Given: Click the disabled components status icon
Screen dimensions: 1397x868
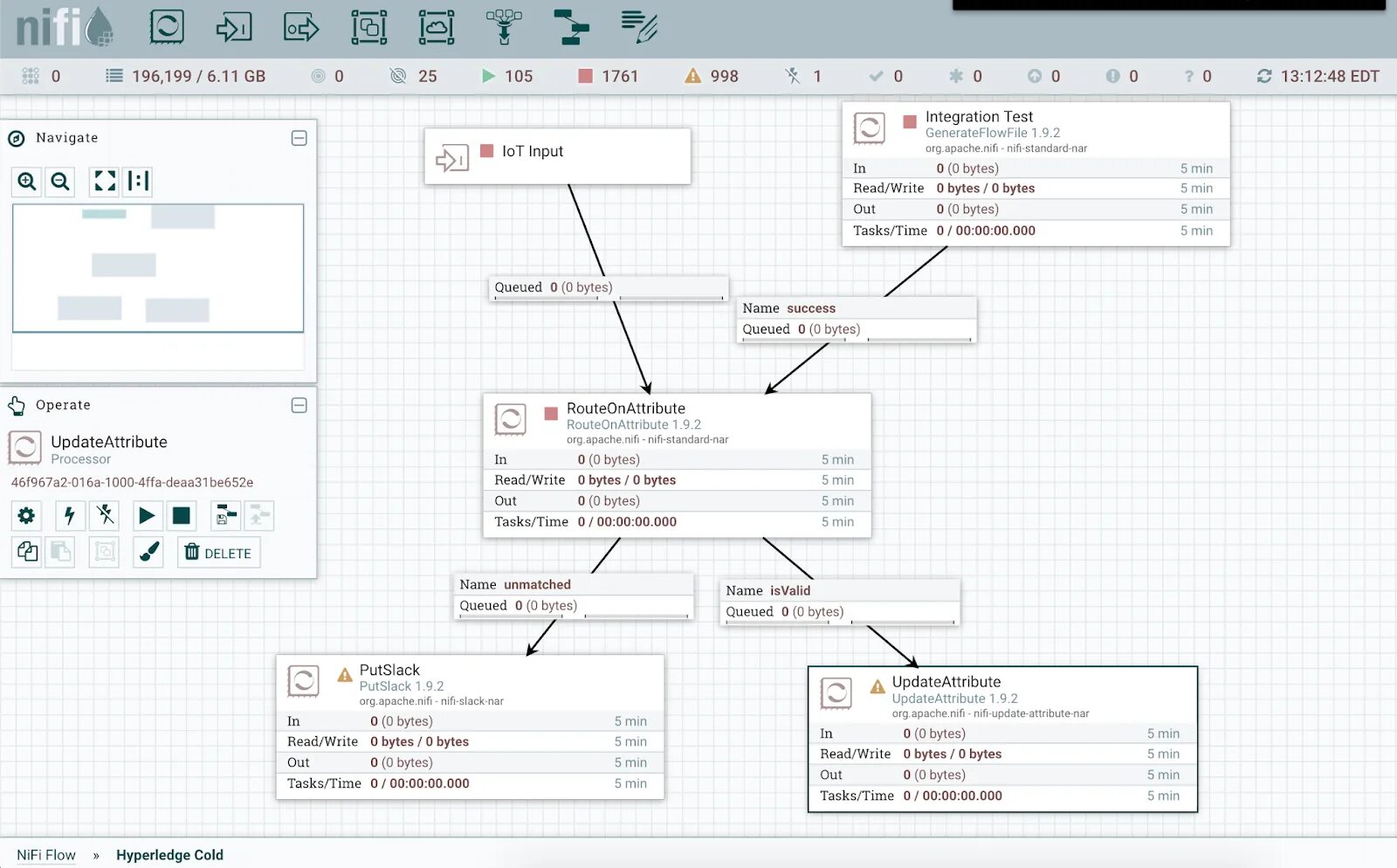Looking at the screenshot, I should point(793,76).
